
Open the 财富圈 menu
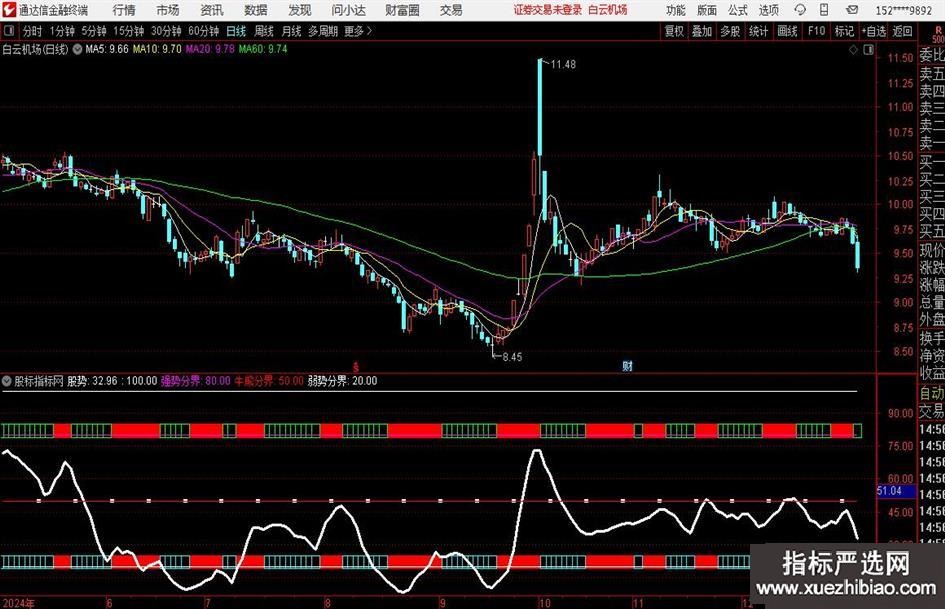coord(402,10)
